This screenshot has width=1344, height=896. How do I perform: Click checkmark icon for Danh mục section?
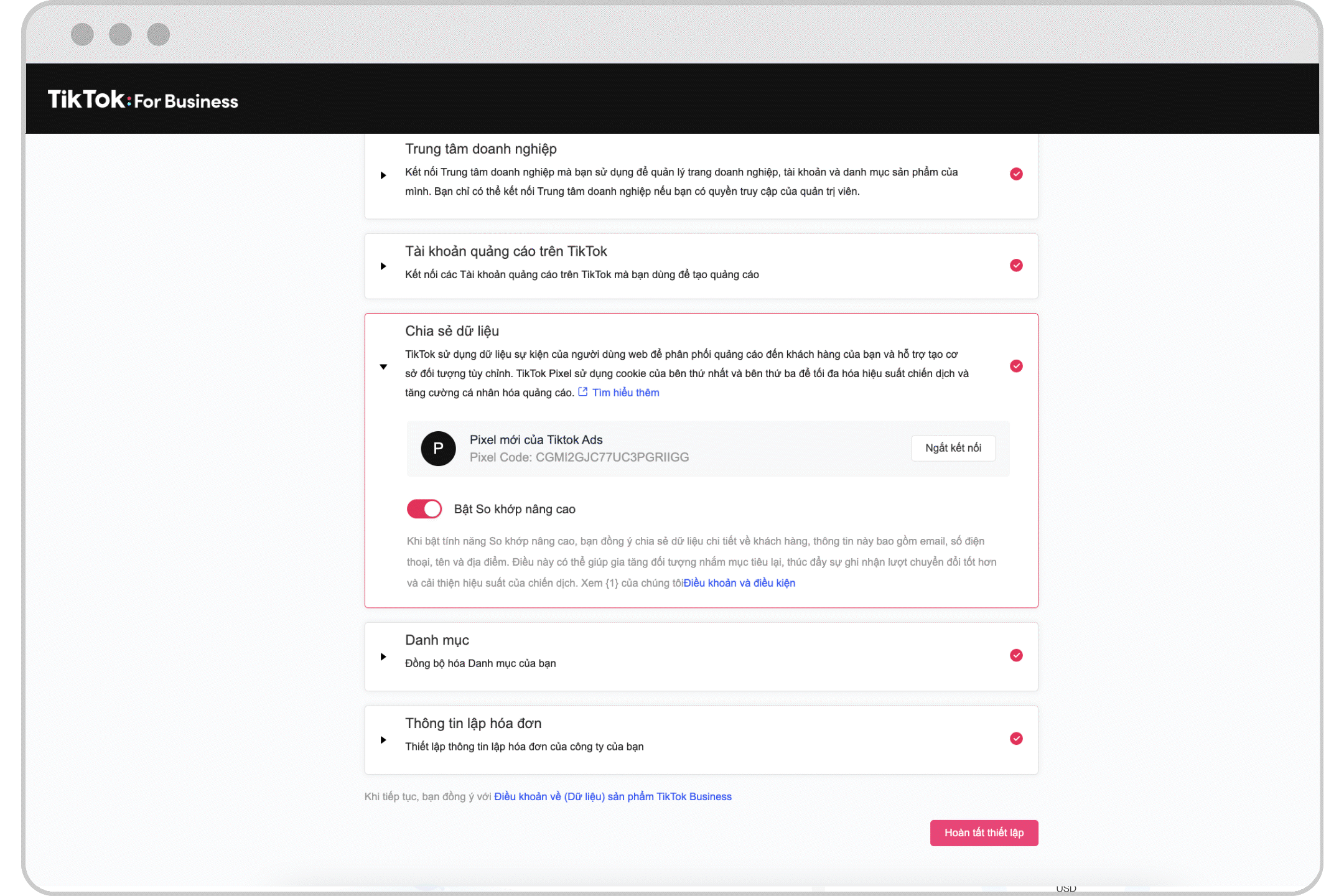point(1016,655)
